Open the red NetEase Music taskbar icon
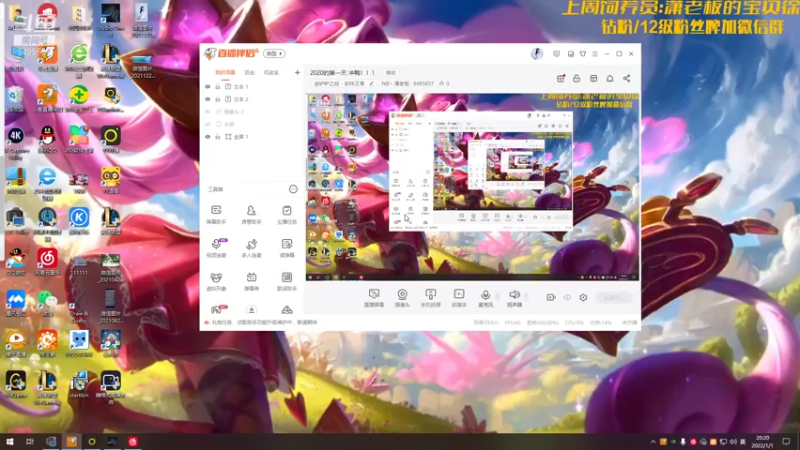Screen dimensions: 800x450 (133, 441)
